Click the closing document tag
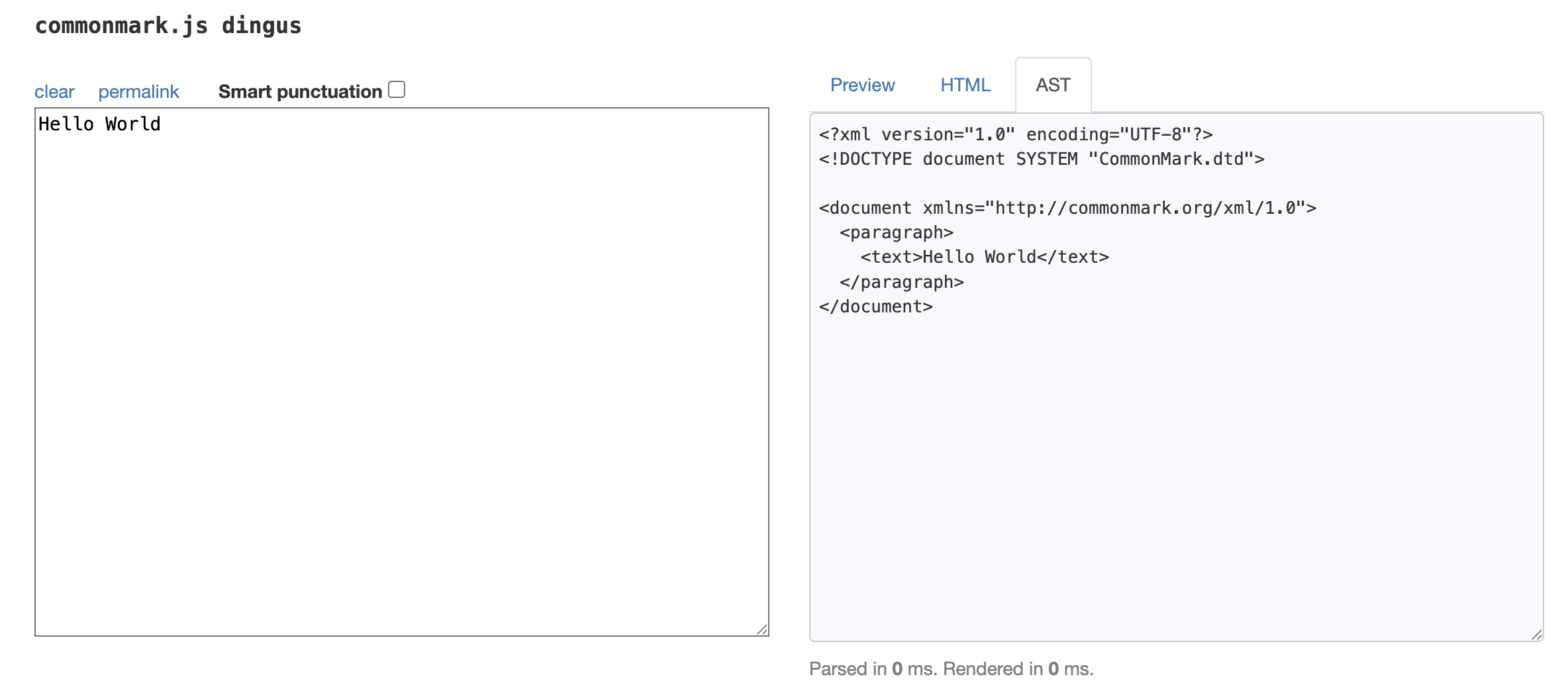The width and height of the screenshot is (1568, 691). coord(875,306)
